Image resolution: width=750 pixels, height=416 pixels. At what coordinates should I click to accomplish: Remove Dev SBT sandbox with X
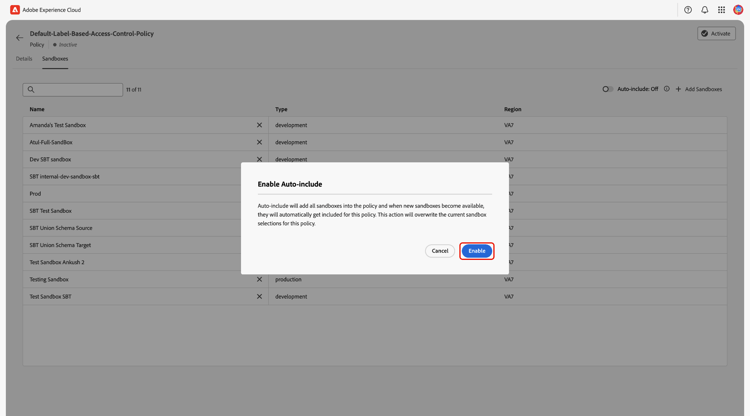click(259, 159)
